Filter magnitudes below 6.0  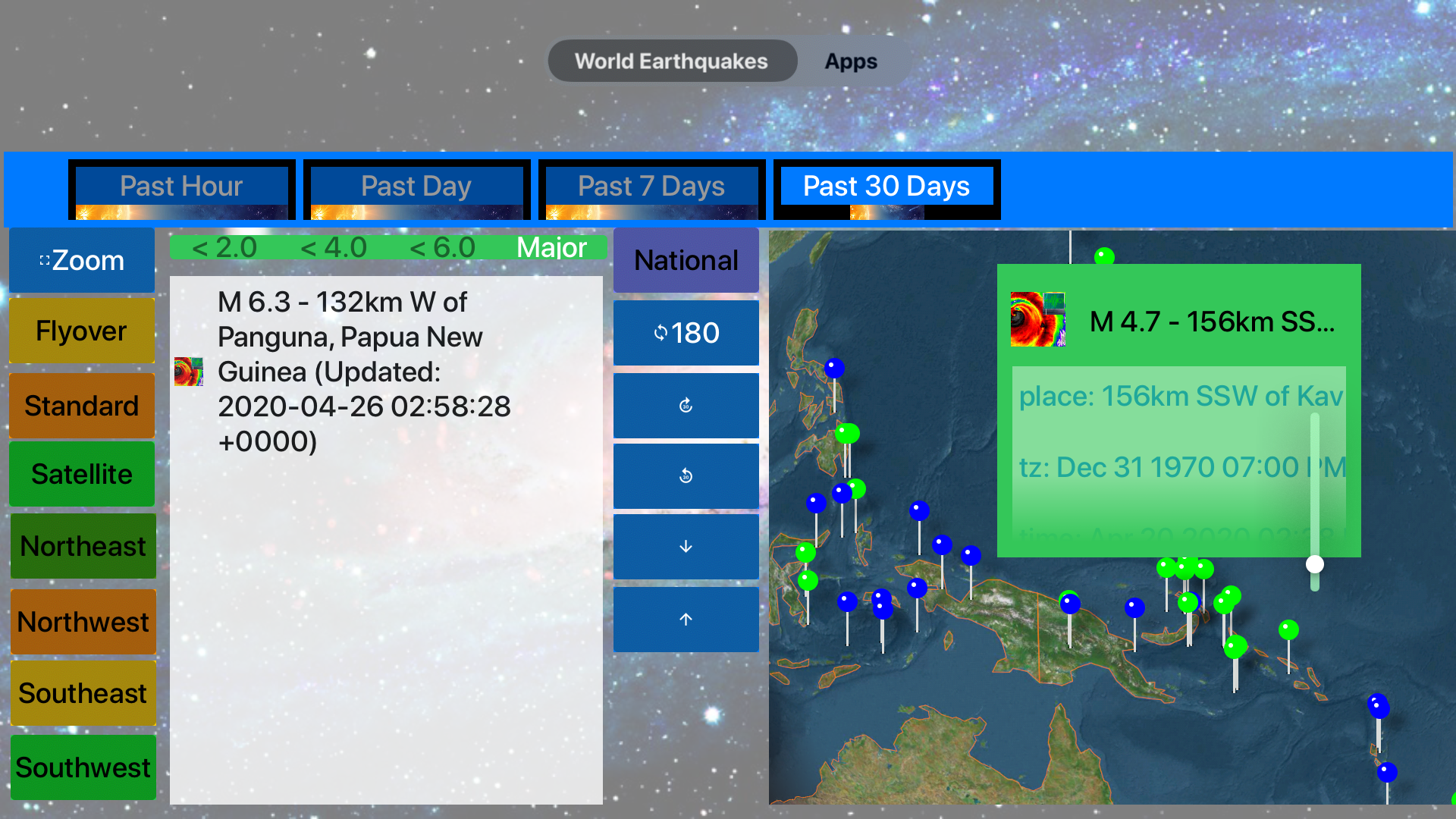tap(443, 247)
